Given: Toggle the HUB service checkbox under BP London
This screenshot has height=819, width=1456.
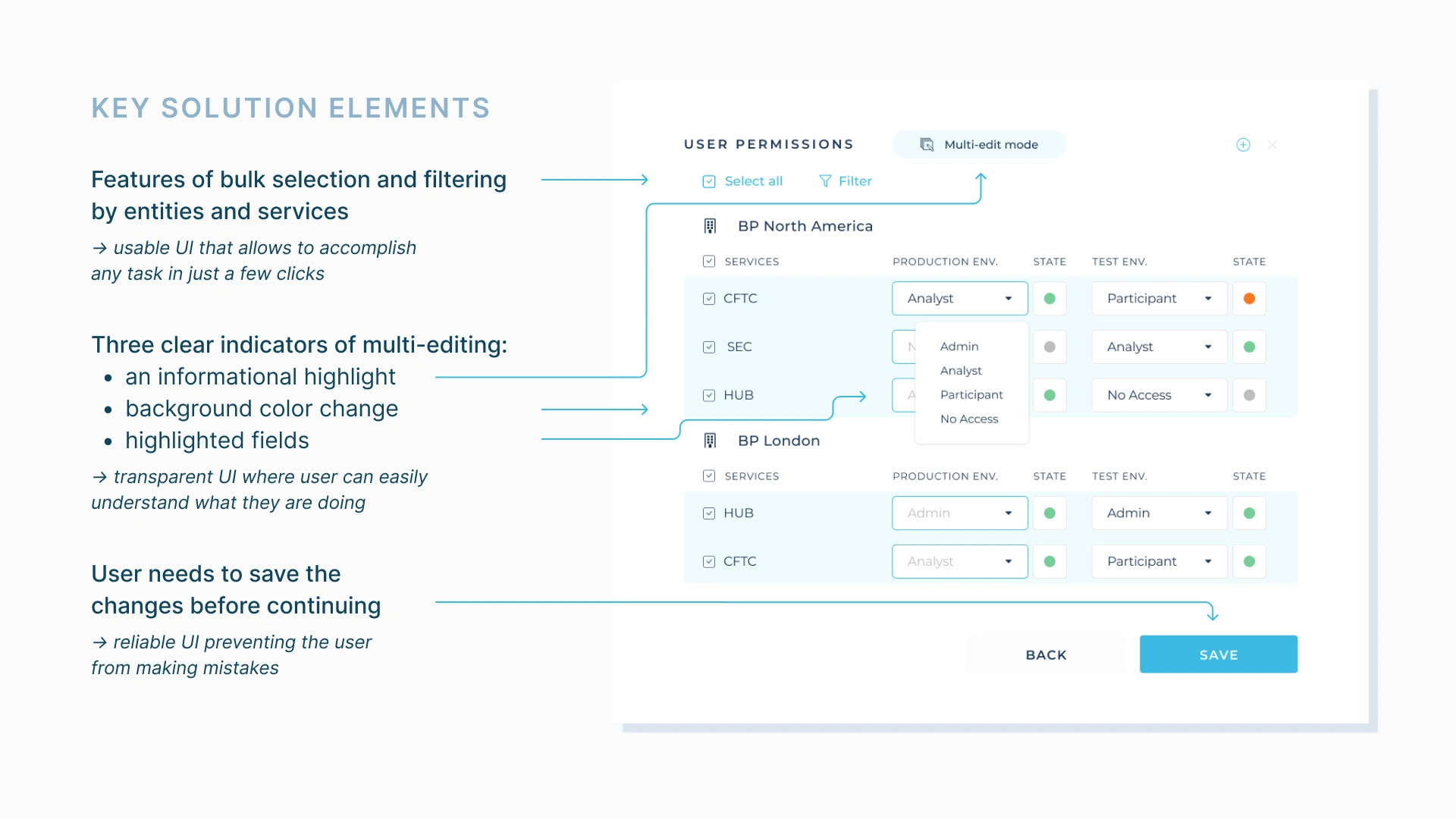Looking at the screenshot, I should tap(709, 512).
